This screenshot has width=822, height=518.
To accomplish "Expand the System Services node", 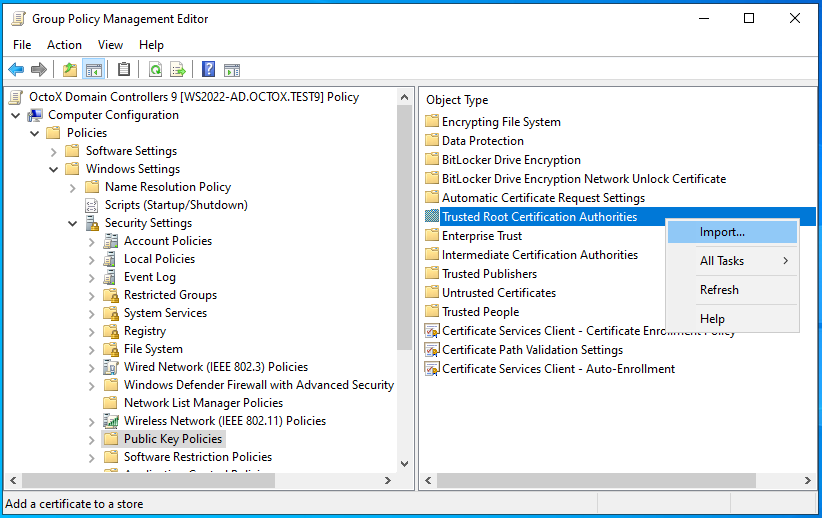I will [x=91, y=314].
